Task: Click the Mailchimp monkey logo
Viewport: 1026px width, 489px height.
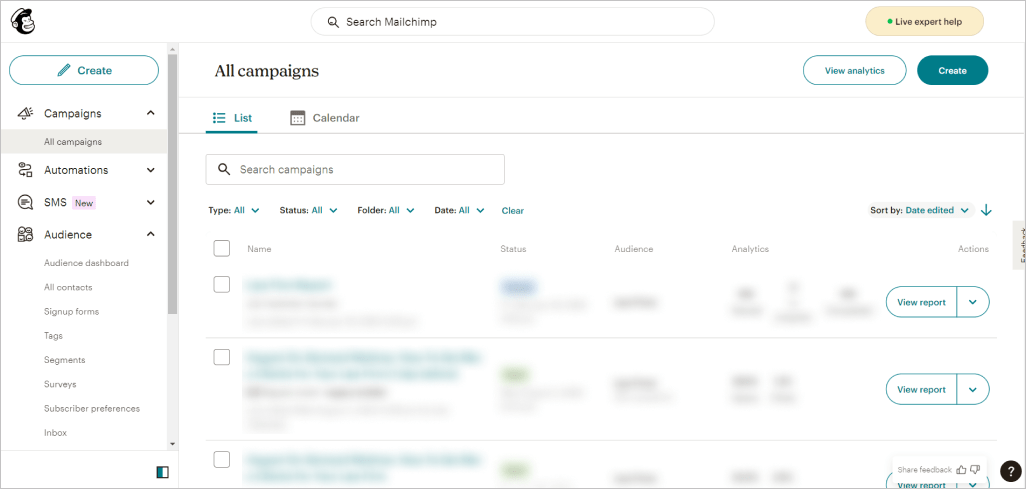Action: click(22, 21)
